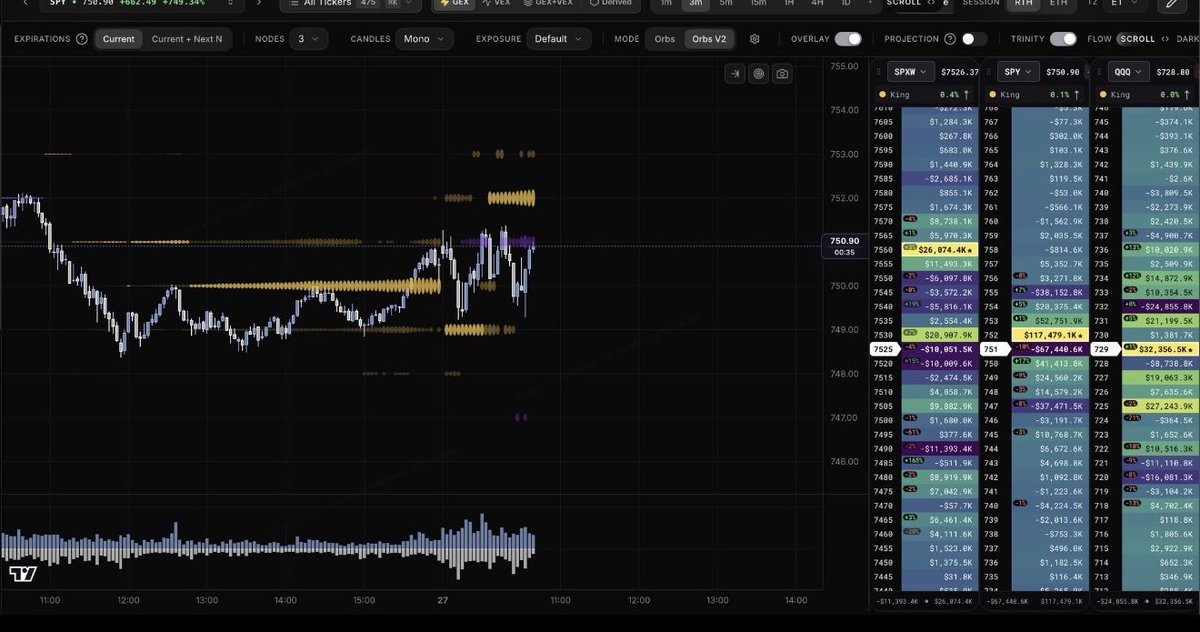Select RTH session
Image resolution: width=1200 pixels, height=632 pixels.
(x=1024, y=3)
